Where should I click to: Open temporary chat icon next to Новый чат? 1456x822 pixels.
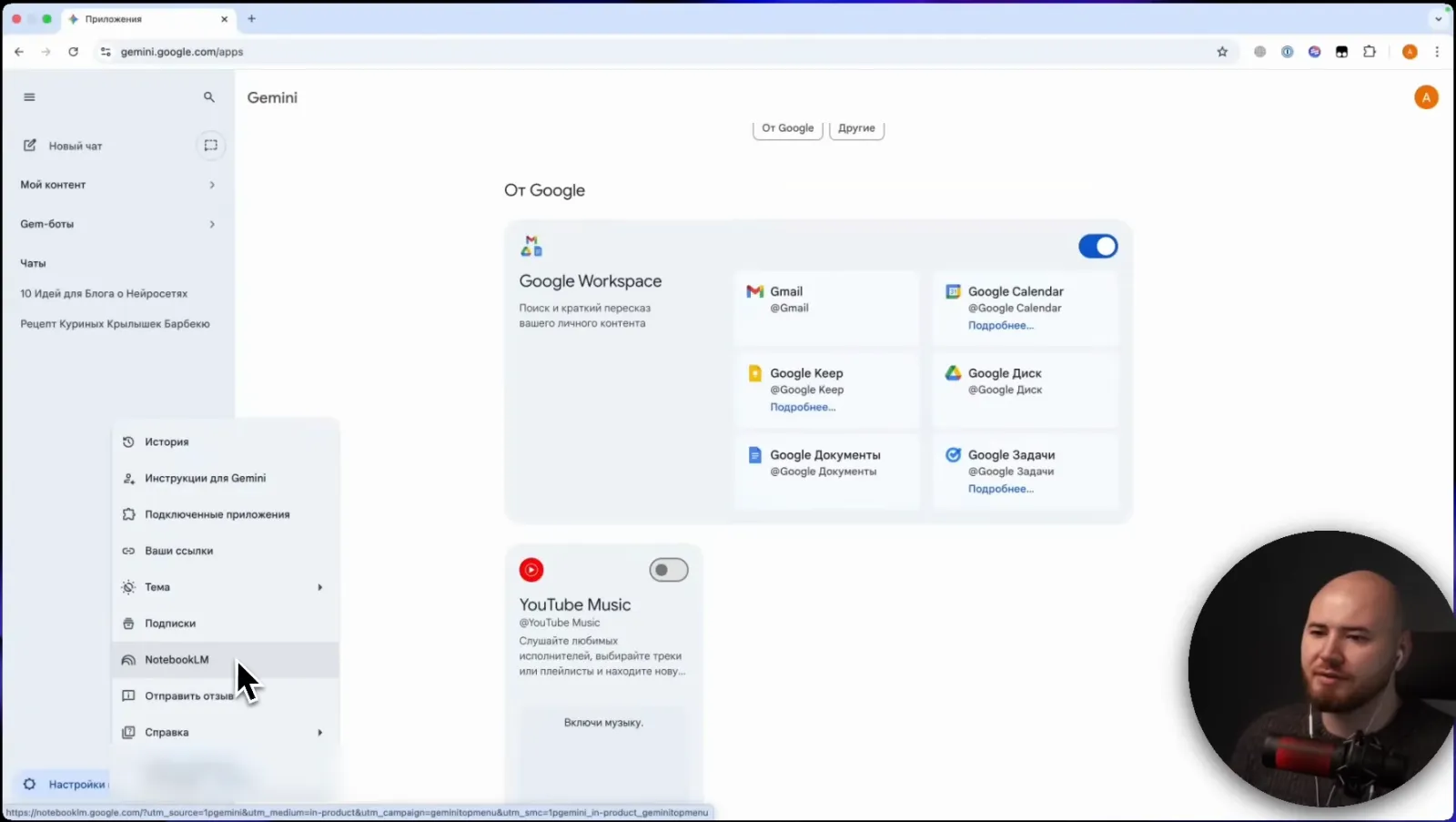pyautogui.click(x=210, y=146)
